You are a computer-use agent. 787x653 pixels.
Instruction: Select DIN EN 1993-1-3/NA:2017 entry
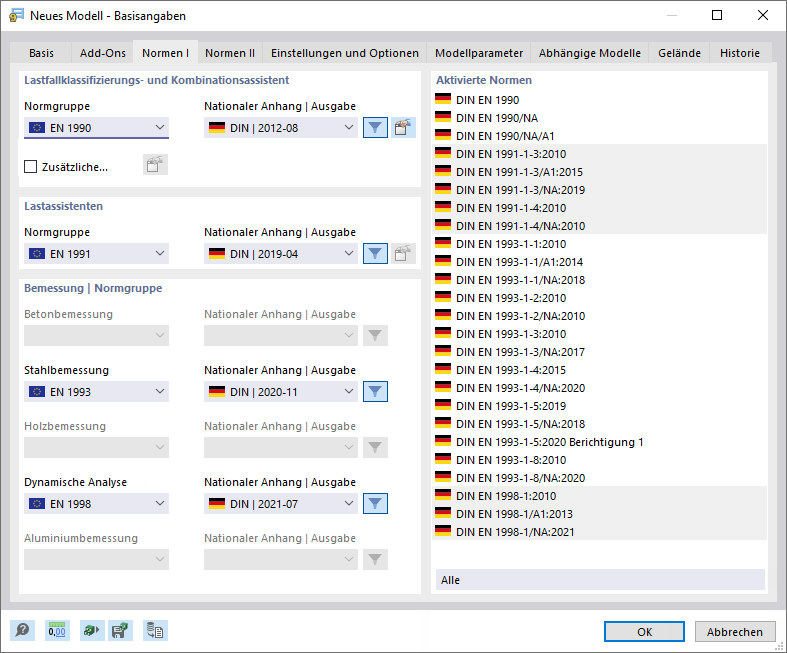coord(599,352)
